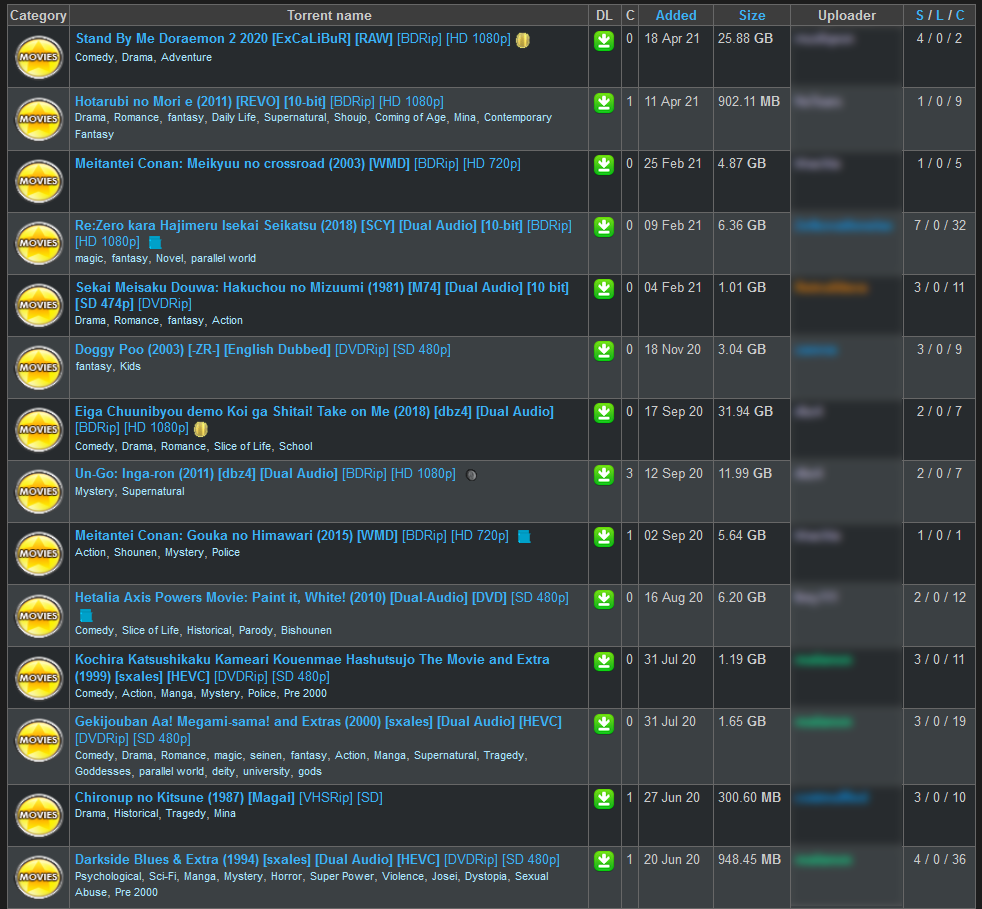Click the 7 / 0 / 32 stats cell

[939, 242]
